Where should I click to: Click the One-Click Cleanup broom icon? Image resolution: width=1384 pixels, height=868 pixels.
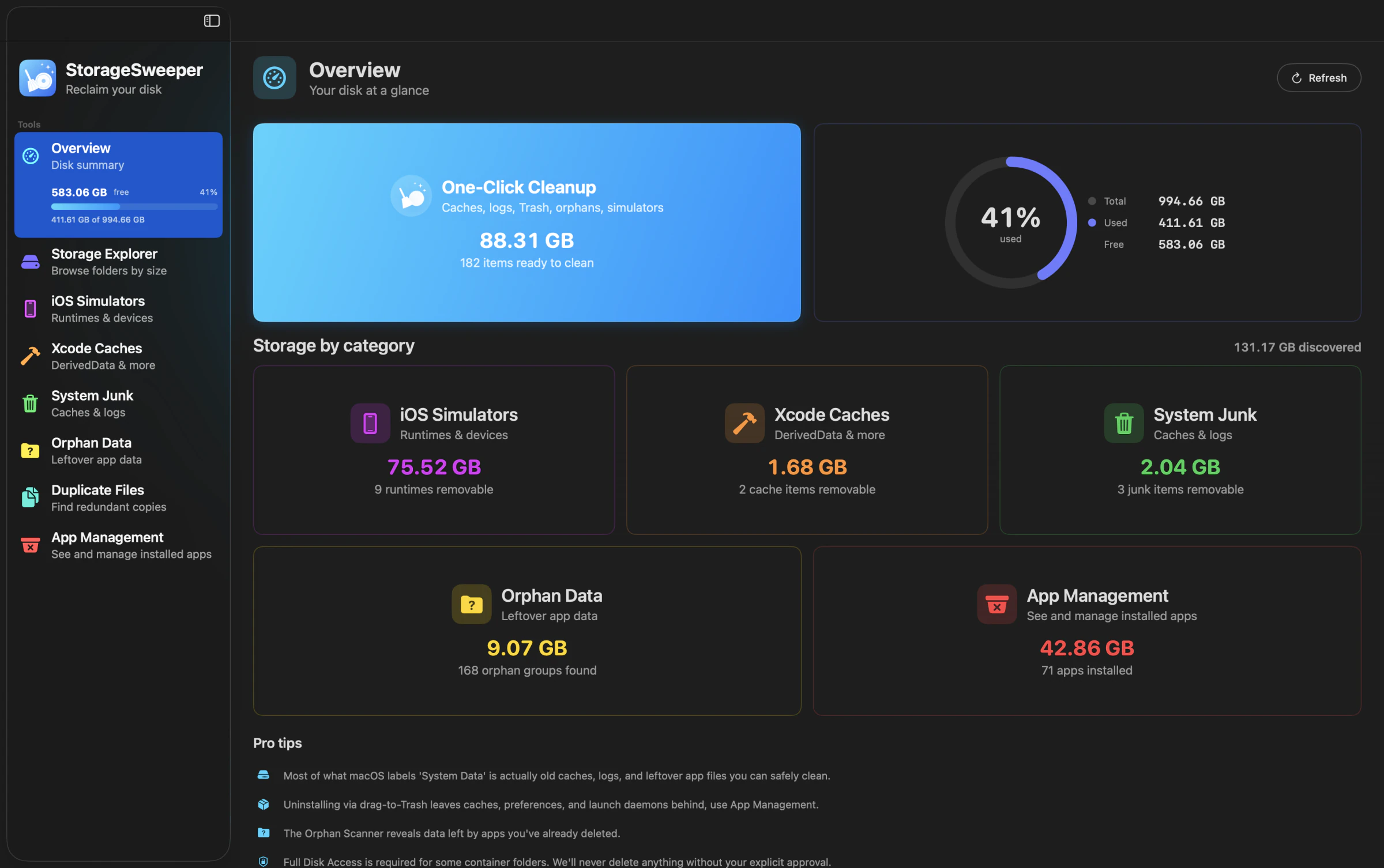pos(411,196)
